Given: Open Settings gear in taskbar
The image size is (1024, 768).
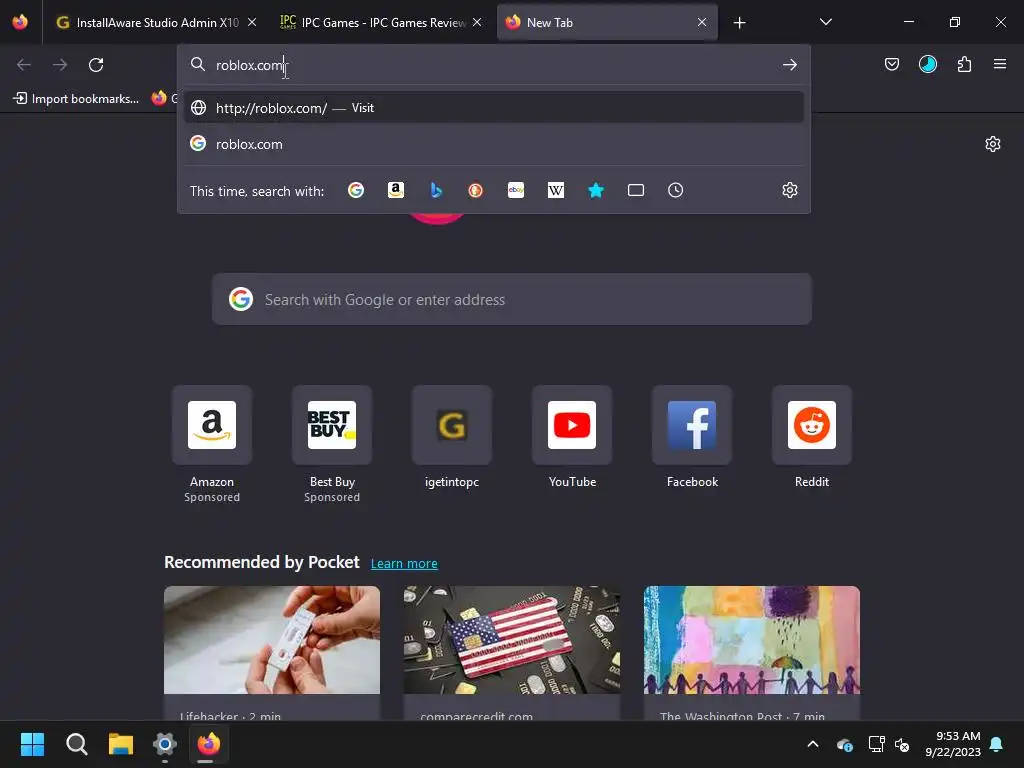Looking at the screenshot, I should (165, 744).
